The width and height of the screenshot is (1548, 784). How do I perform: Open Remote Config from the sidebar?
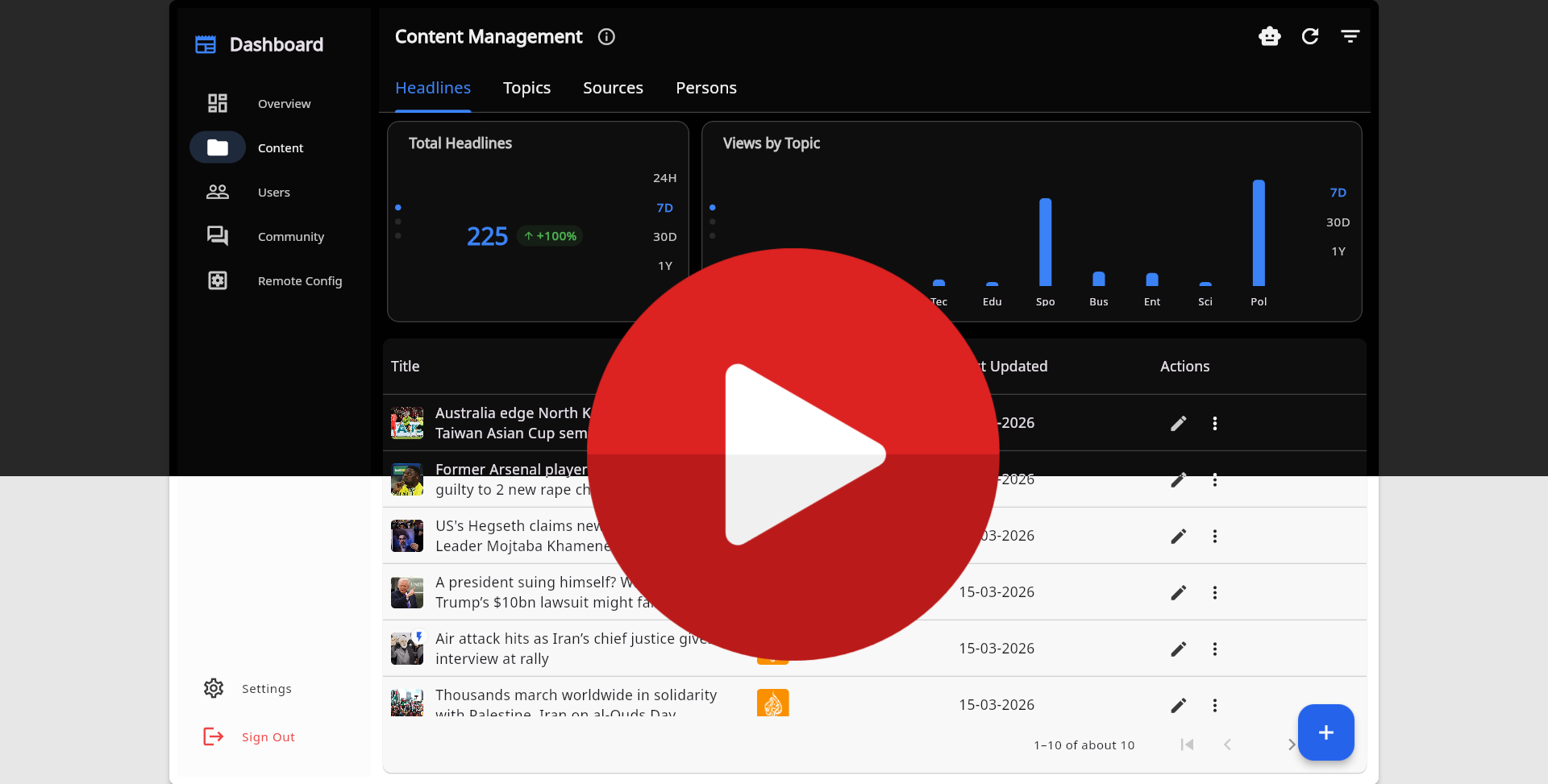(x=217, y=280)
